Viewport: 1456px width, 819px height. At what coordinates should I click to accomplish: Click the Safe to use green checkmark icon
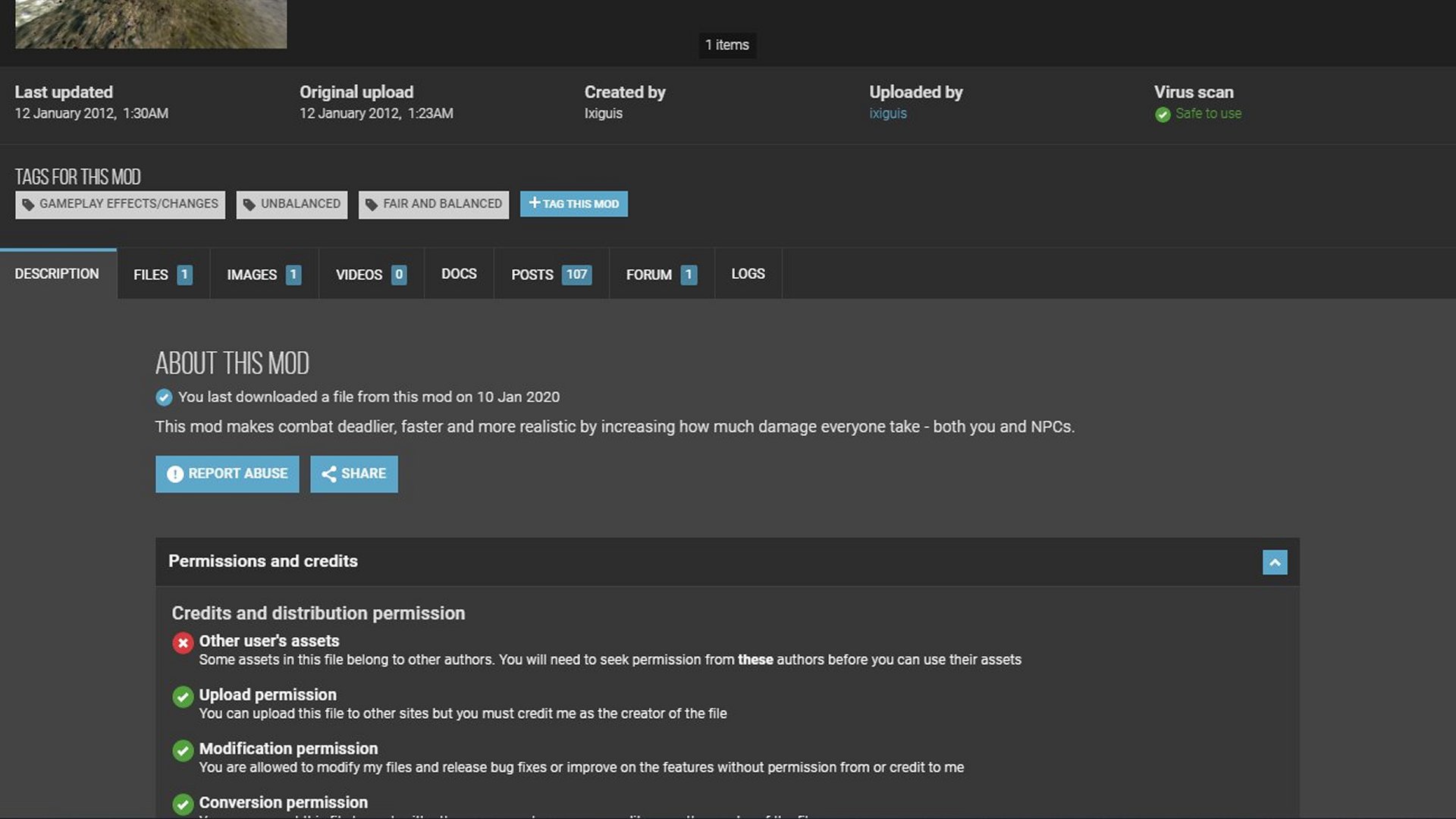tap(1163, 115)
